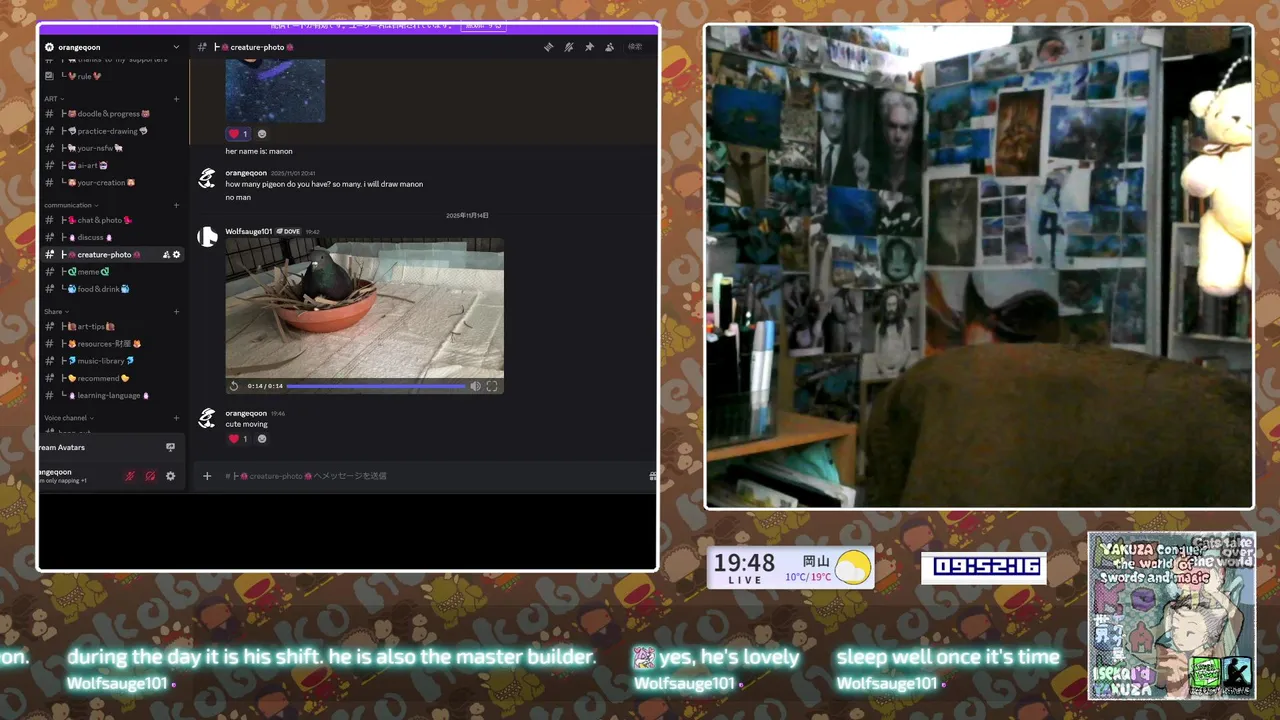This screenshot has height=720, width=1280.
Task: Click the Isekai'd Yakuza cover image
Action: tap(1171, 616)
